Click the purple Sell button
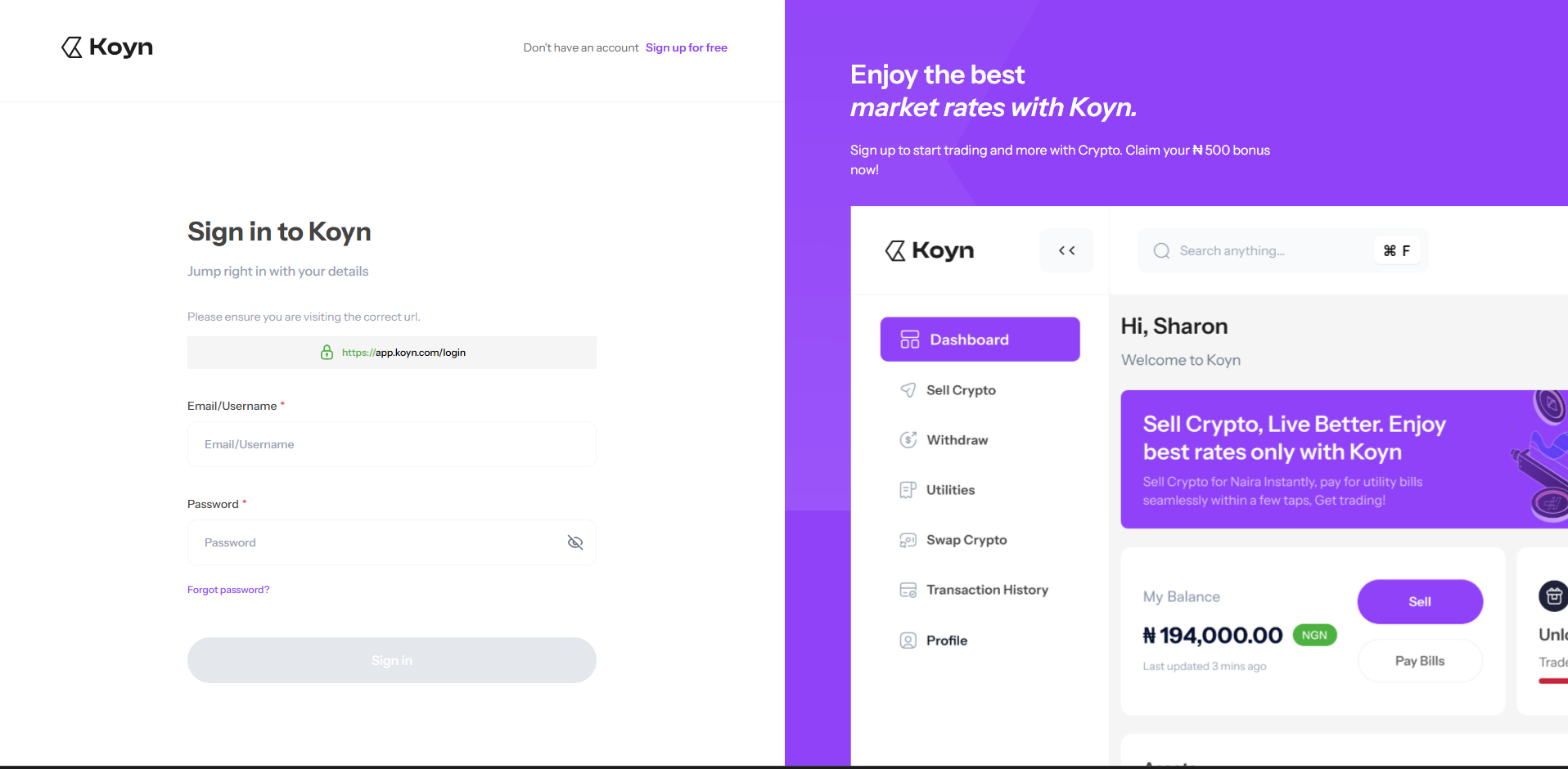 [1420, 602]
